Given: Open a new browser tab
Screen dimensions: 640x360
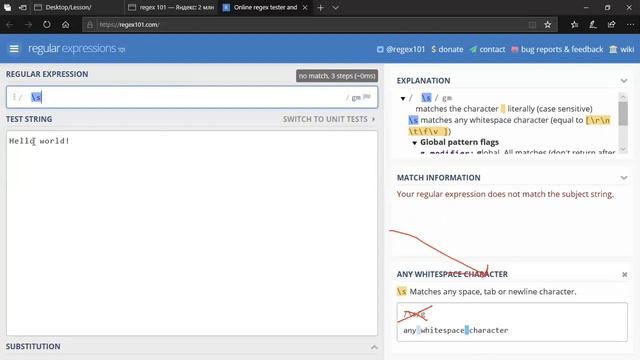Looking at the screenshot, I should coord(321,7).
